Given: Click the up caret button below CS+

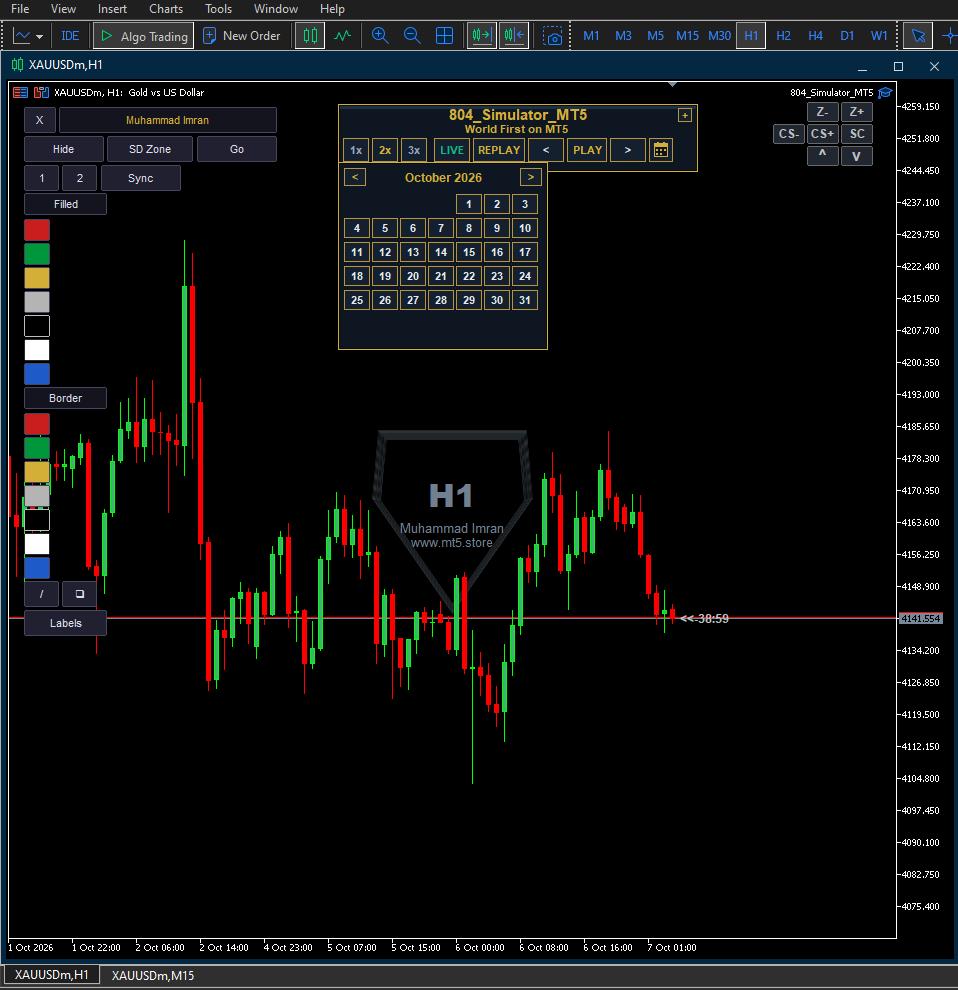Looking at the screenshot, I should coord(822,155).
